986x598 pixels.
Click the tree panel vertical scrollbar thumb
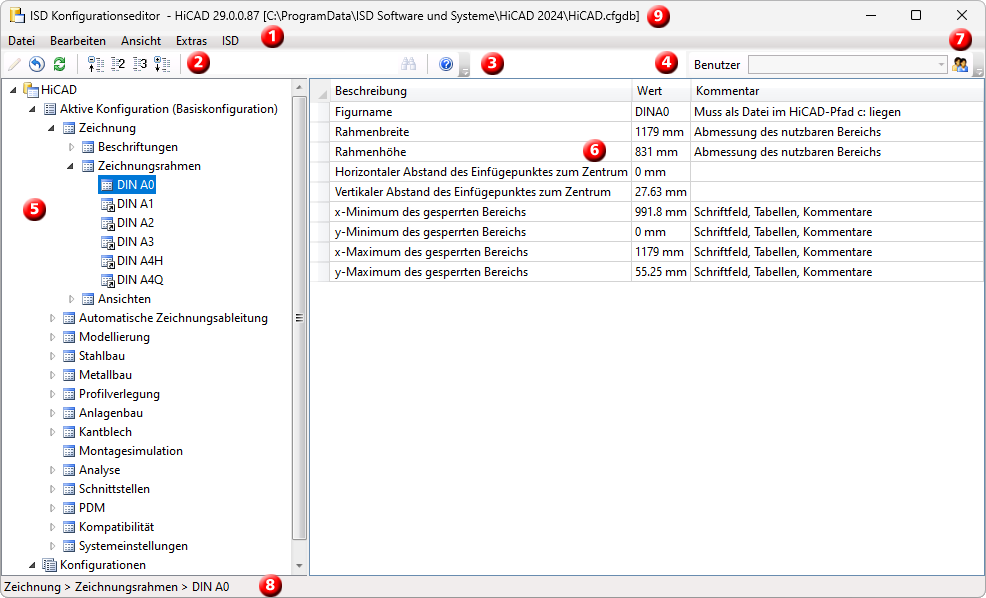point(299,318)
